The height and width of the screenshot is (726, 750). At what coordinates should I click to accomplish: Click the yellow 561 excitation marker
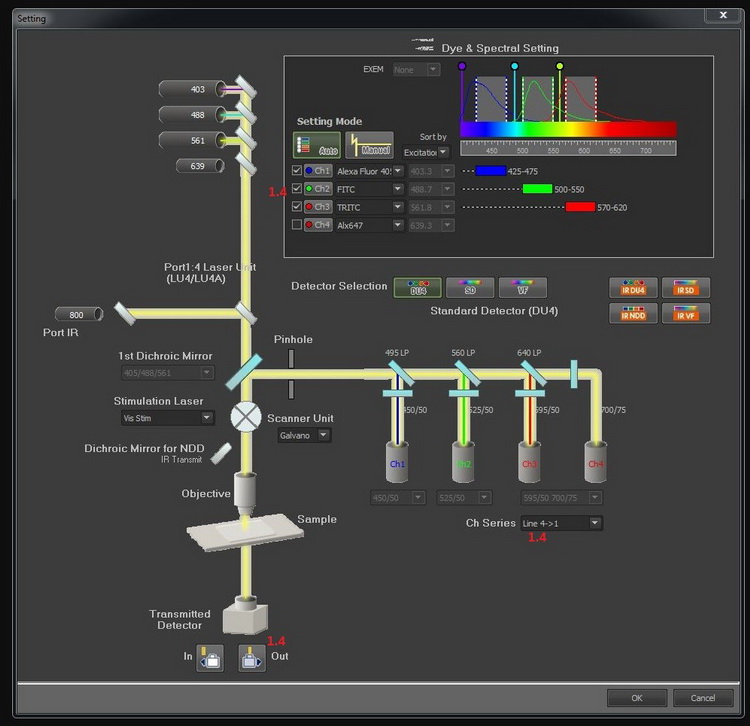560,66
